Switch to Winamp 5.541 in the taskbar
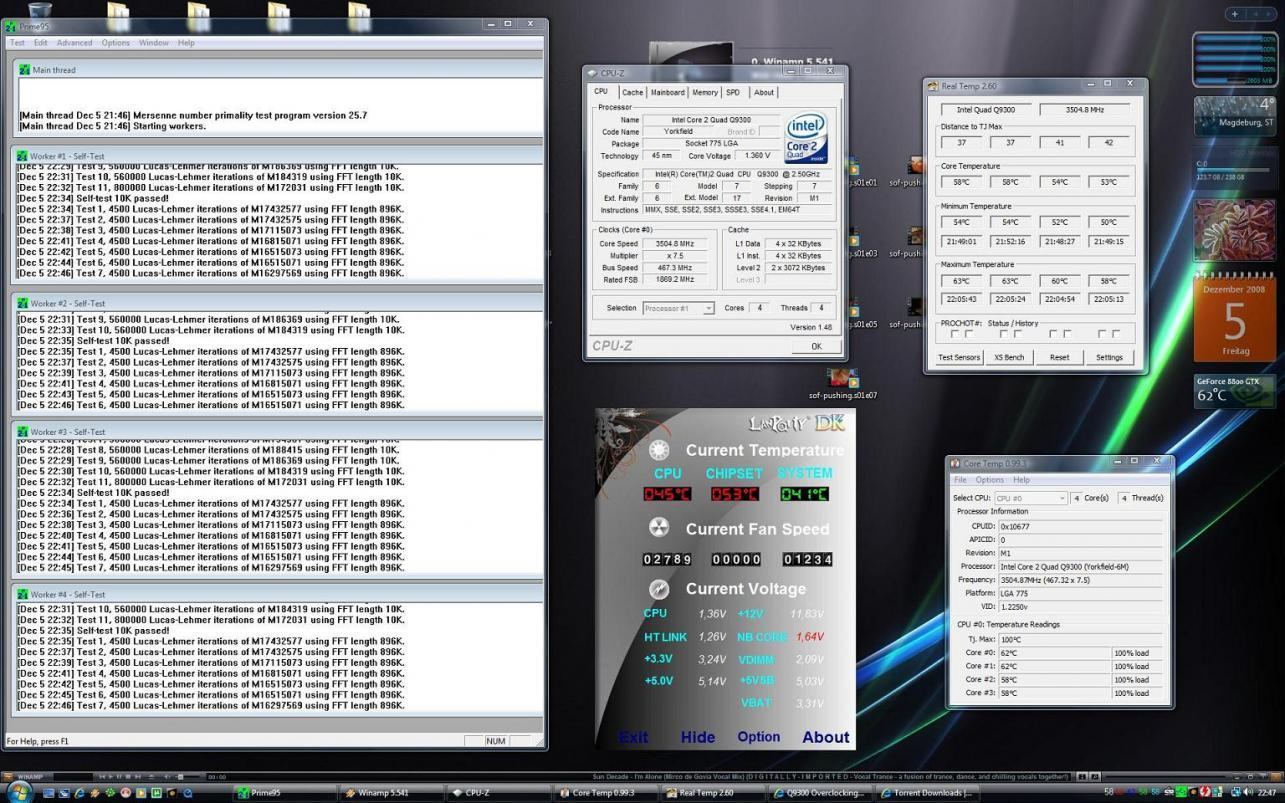The image size is (1285, 803). point(391,793)
